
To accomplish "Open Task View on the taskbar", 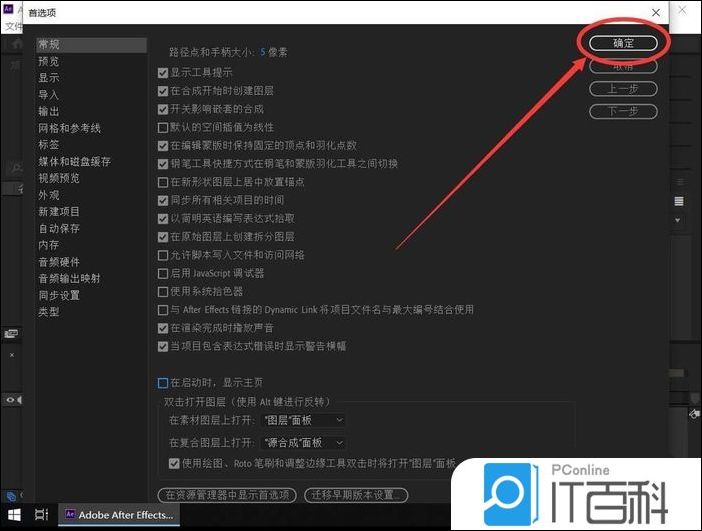I will pos(42,515).
